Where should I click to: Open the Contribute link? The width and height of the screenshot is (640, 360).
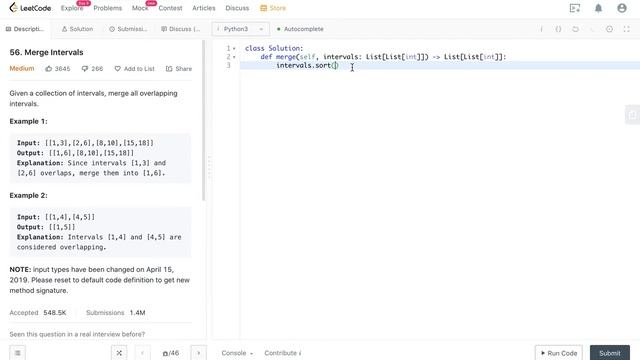point(283,353)
